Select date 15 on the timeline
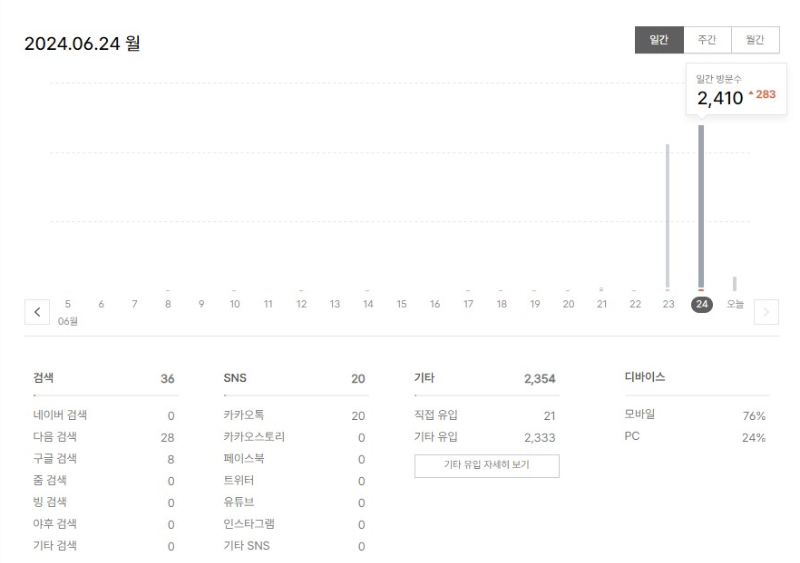Image resolution: width=800 pixels, height=563 pixels. [x=402, y=304]
